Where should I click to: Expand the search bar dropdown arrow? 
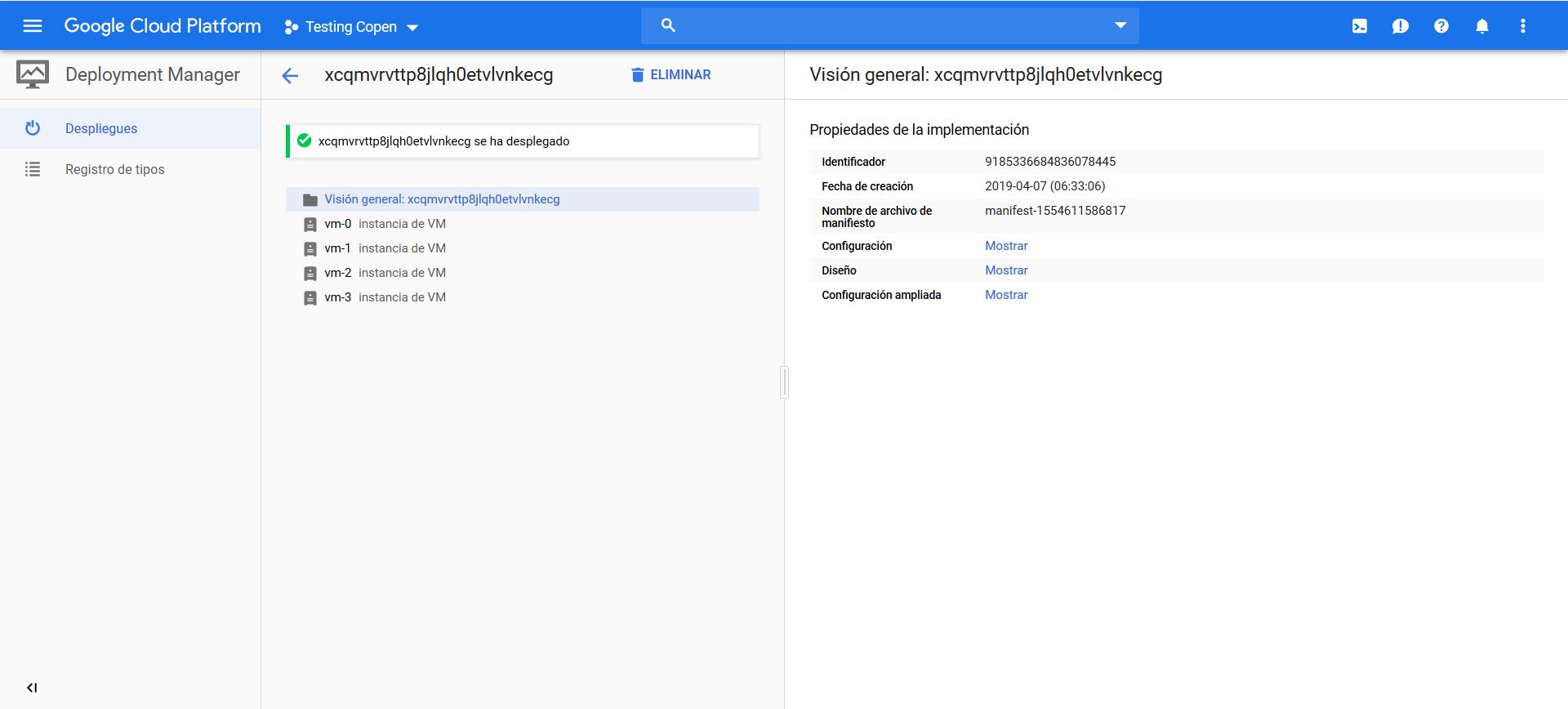(x=1120, y=25)
